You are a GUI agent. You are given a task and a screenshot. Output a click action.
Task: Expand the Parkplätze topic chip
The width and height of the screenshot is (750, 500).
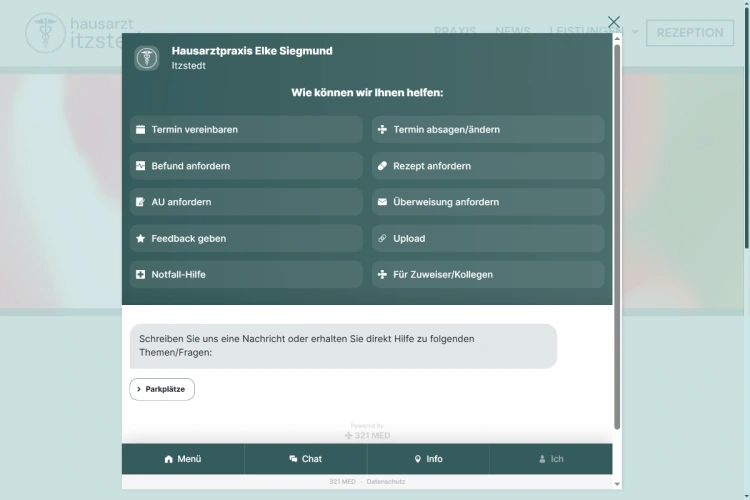[x=162, y=389]
